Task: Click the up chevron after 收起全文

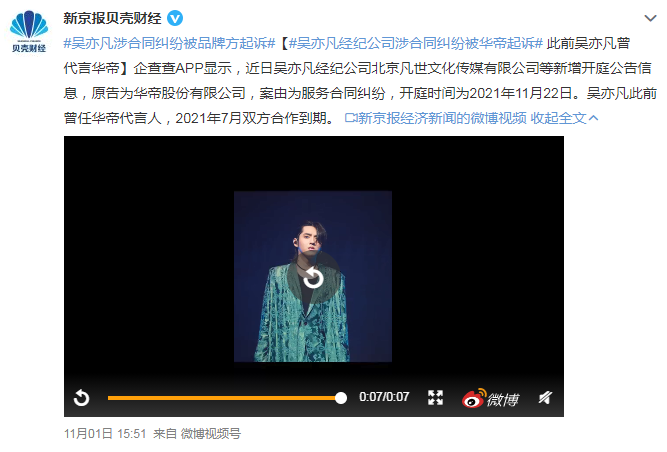Action: point(593,118)
